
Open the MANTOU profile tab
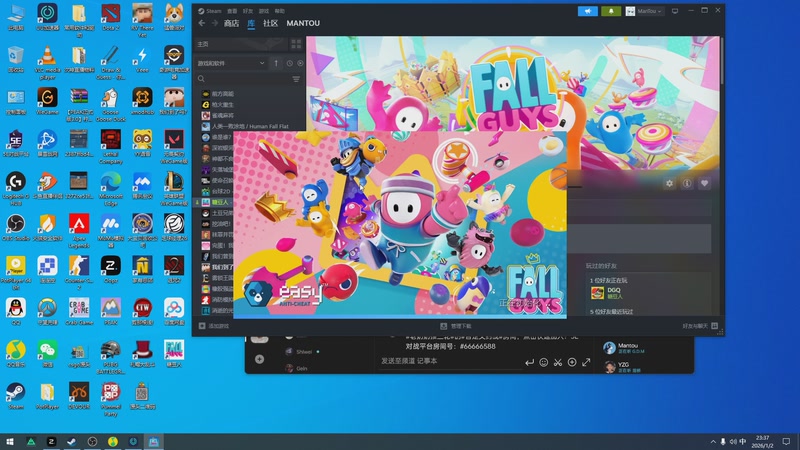303,23
